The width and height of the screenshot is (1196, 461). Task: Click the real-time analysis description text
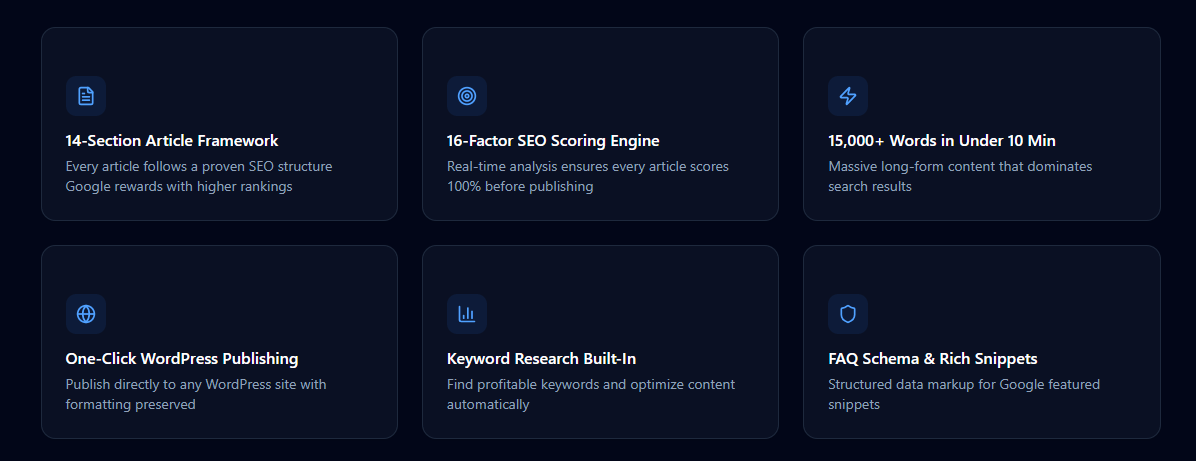pos(588,176)
